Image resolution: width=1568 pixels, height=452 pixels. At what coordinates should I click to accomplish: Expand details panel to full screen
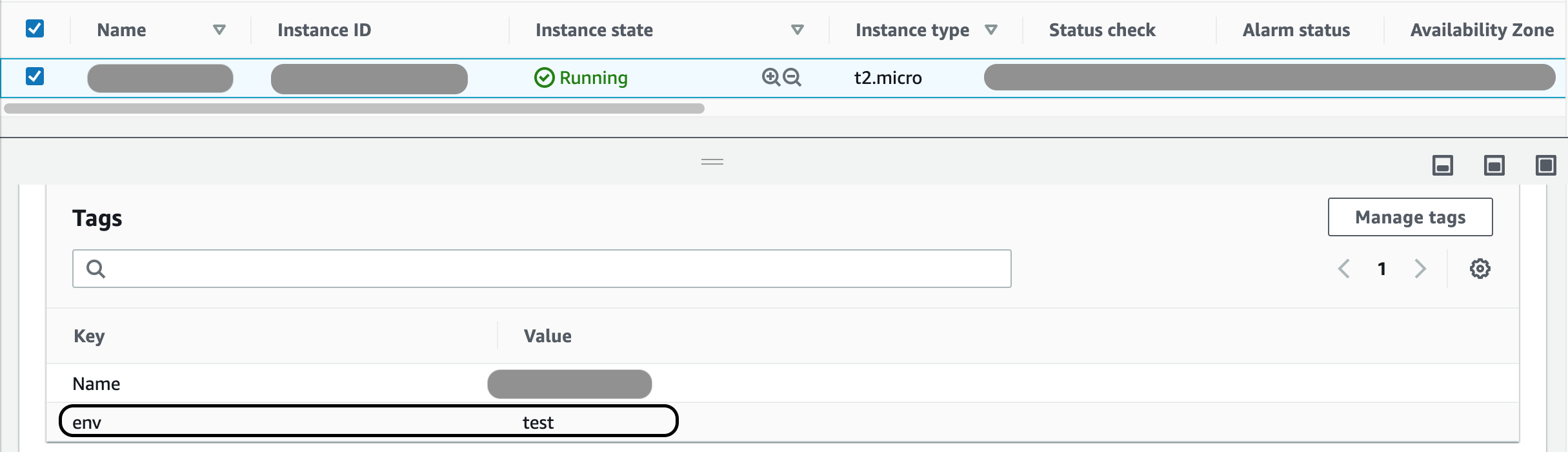pos(1545,166)
